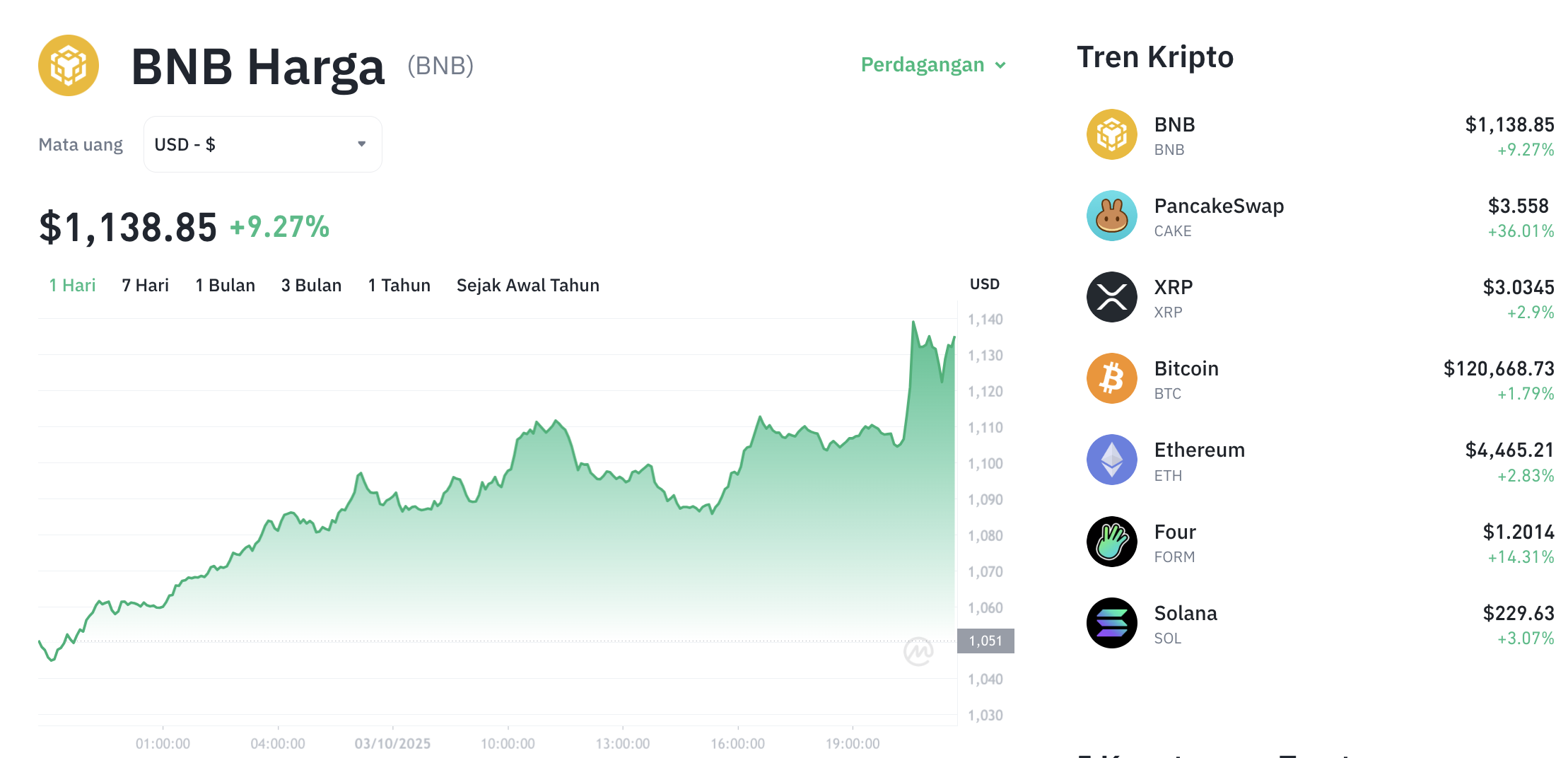The width and height of the screenshot is (1568, 758).
Task: Click the 1,051 price marker on the axis
Action: 985,641
